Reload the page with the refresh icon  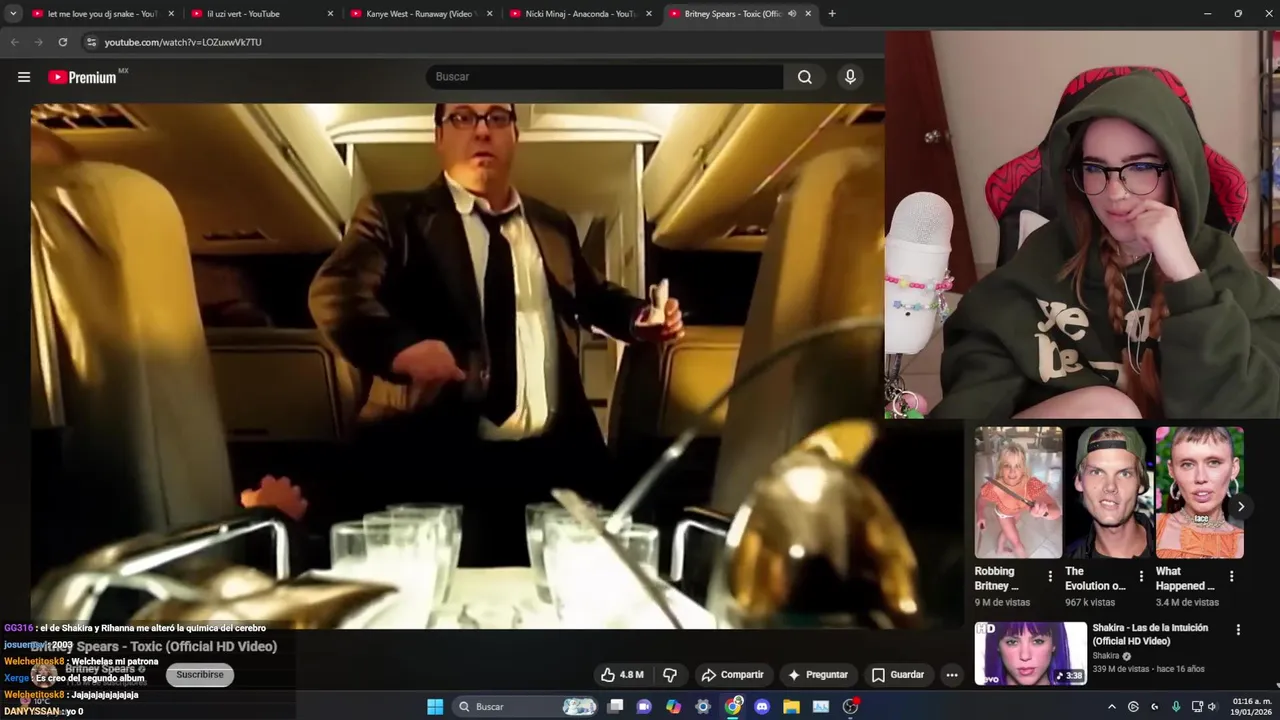[x=62, y=42]
